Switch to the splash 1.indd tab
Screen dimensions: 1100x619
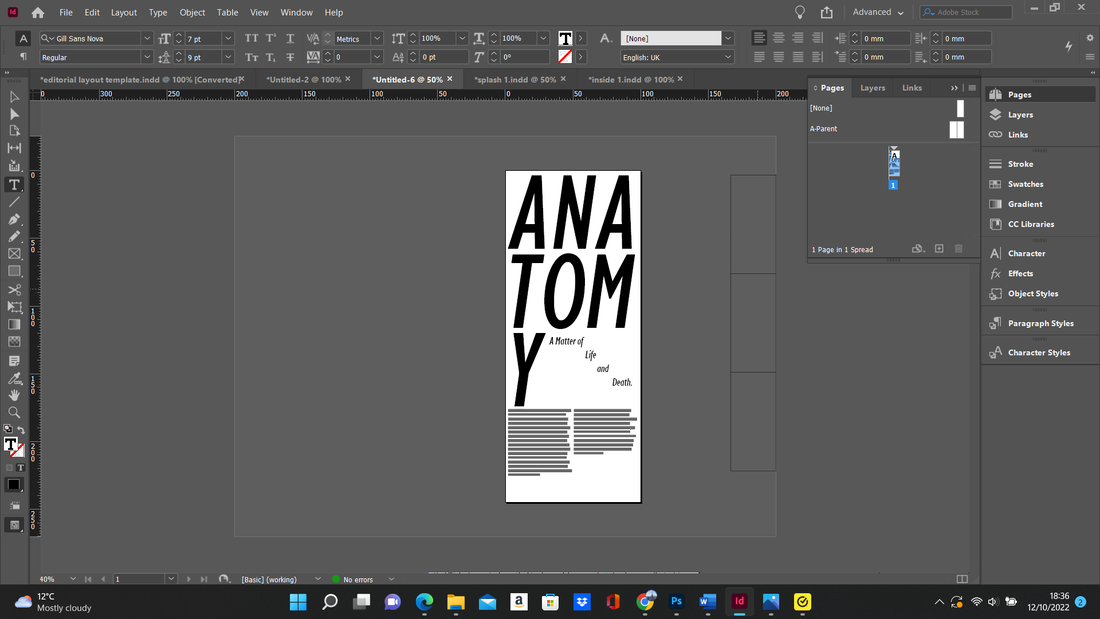(x=515, y=79)
